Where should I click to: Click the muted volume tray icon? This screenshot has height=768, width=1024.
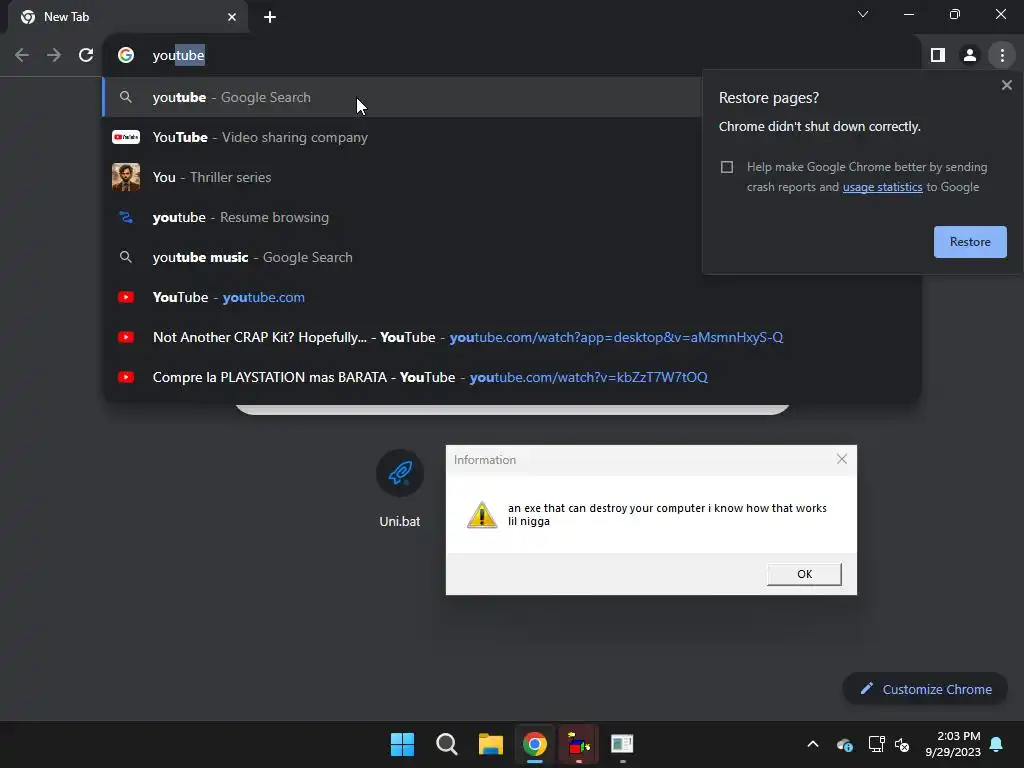coord(902,744)
